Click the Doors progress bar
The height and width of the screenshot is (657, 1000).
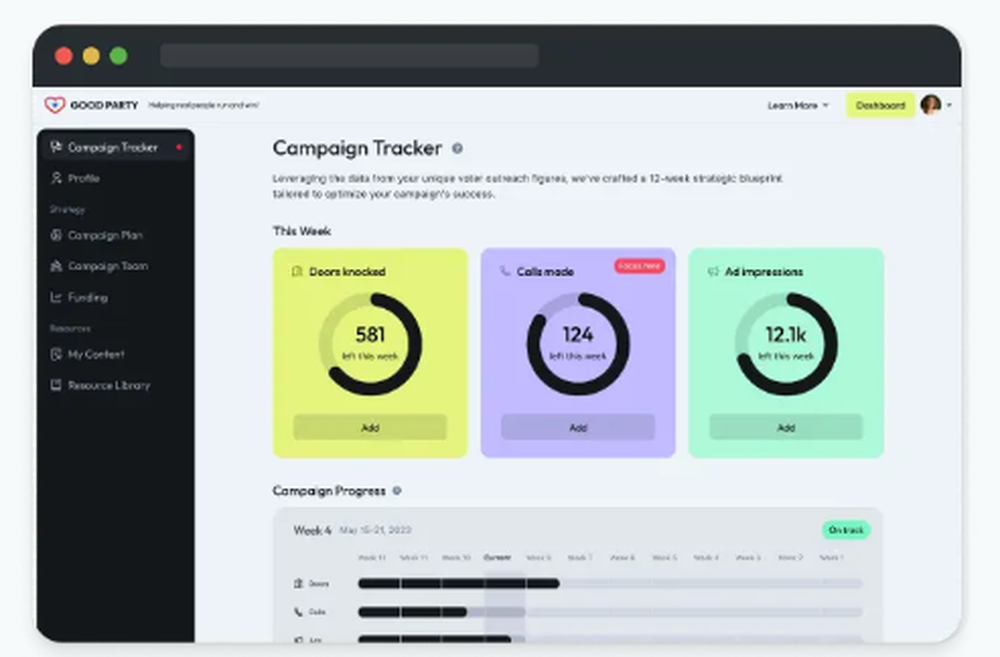610,583
